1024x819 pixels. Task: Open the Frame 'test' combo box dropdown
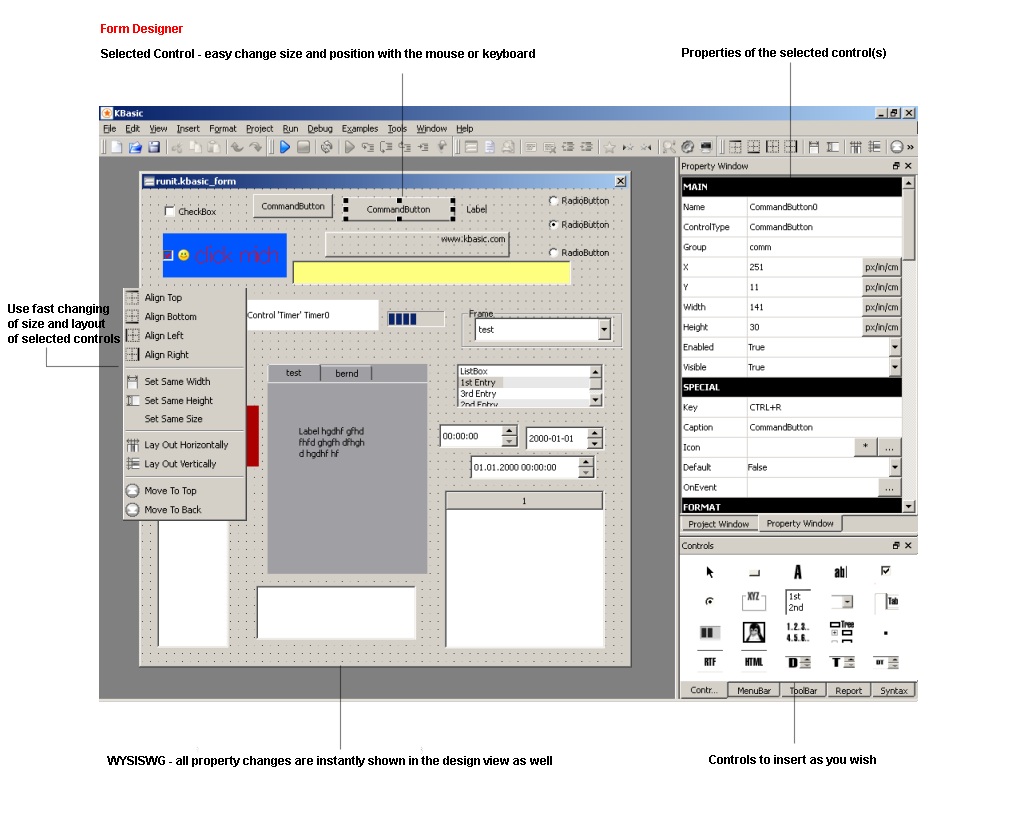pos(604,329)
